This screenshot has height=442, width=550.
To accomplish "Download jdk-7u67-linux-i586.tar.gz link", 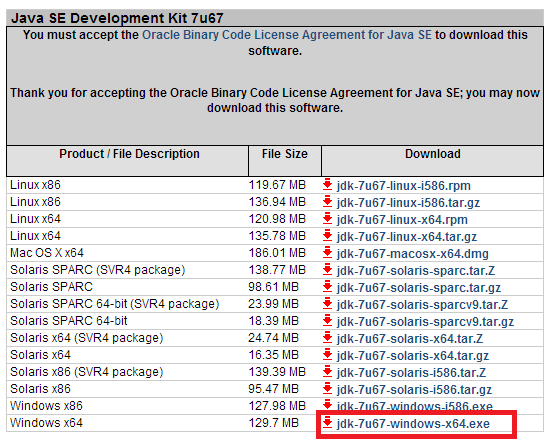I will (408, 203).
